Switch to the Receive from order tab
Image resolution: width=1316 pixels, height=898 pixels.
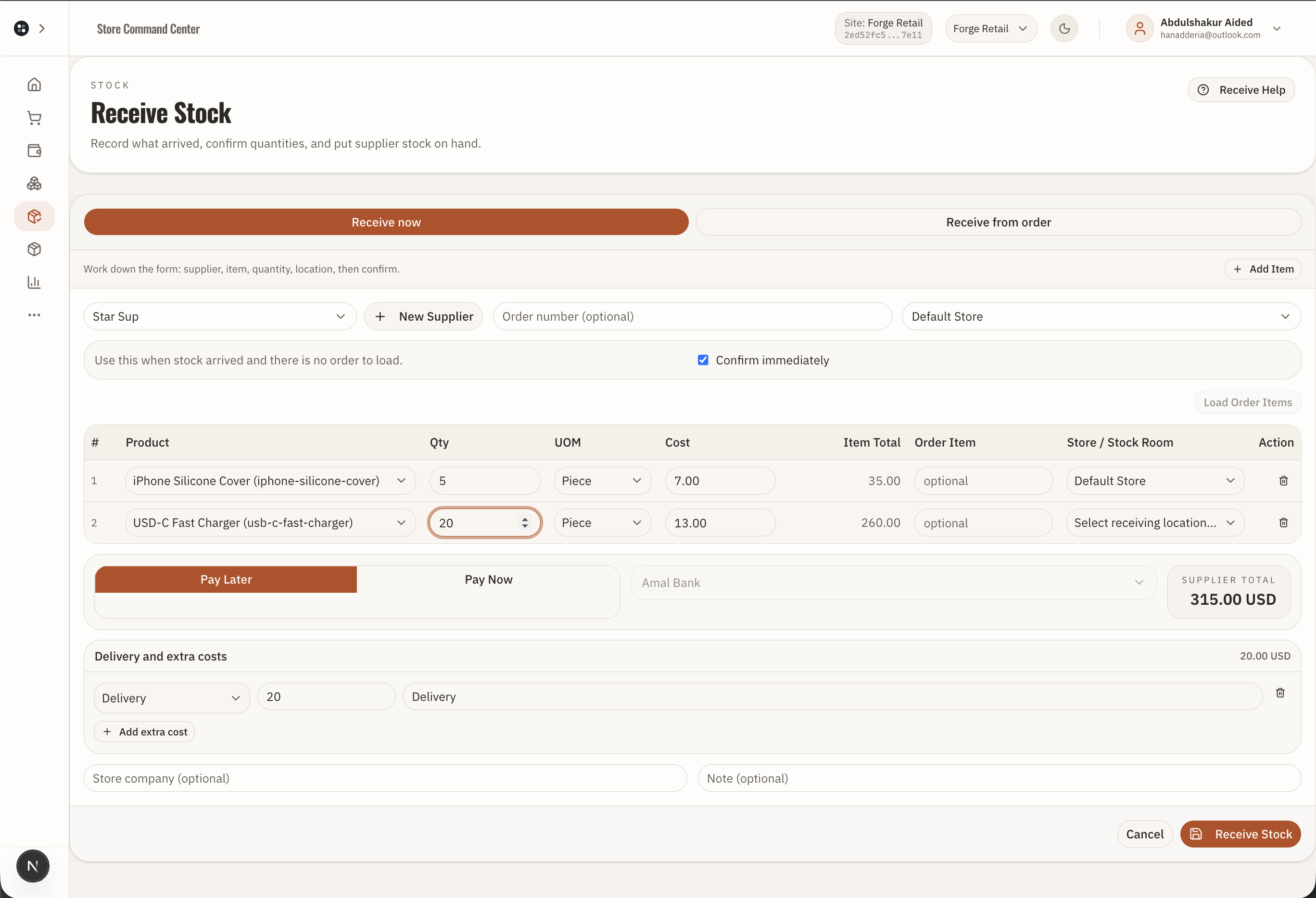pyautogui.click(x=999, y=222)
